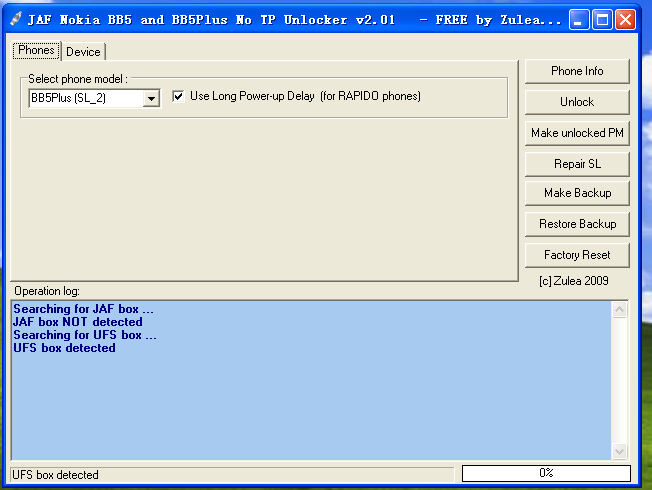Click the 0% progress bar
This screenshot has height=490, width=652.
(546, 473)
